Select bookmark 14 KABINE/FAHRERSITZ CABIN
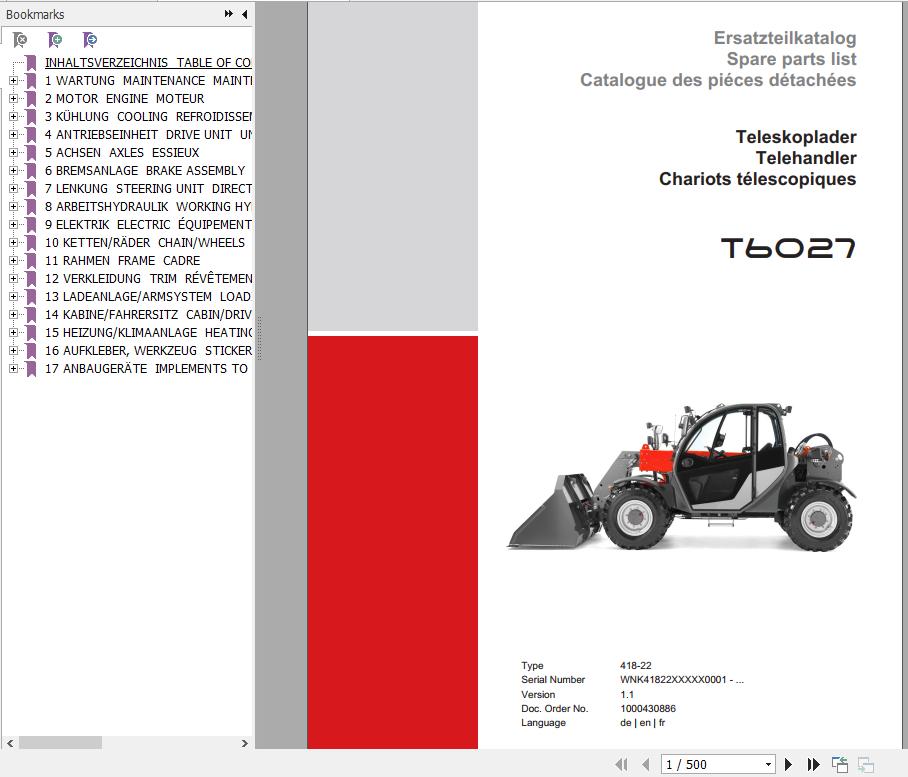 pyautogui.click(x=148, y=314)
